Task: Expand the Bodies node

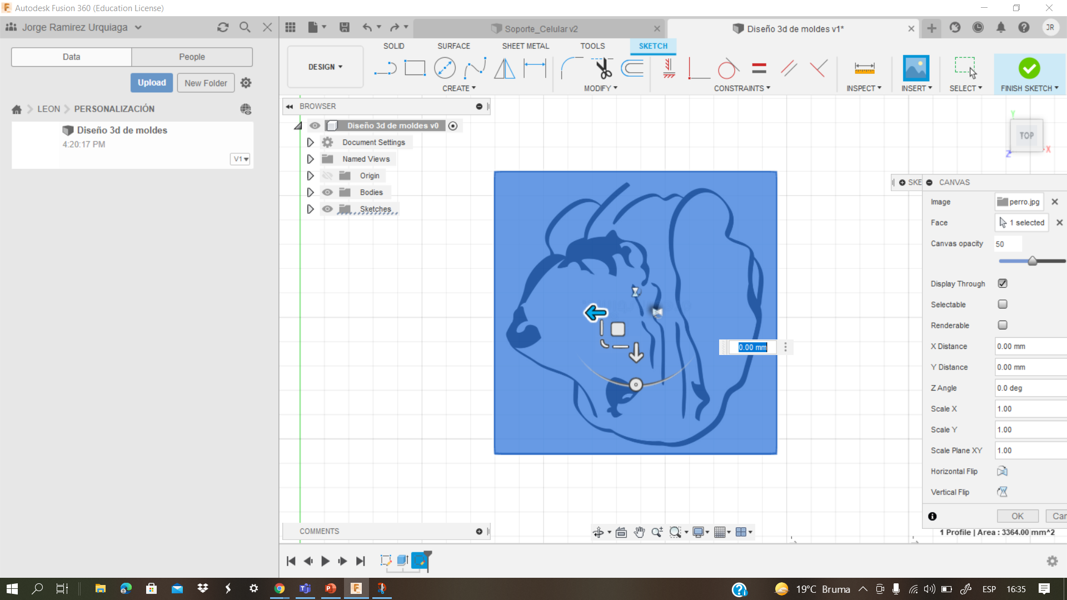Action: pos(310,193)
